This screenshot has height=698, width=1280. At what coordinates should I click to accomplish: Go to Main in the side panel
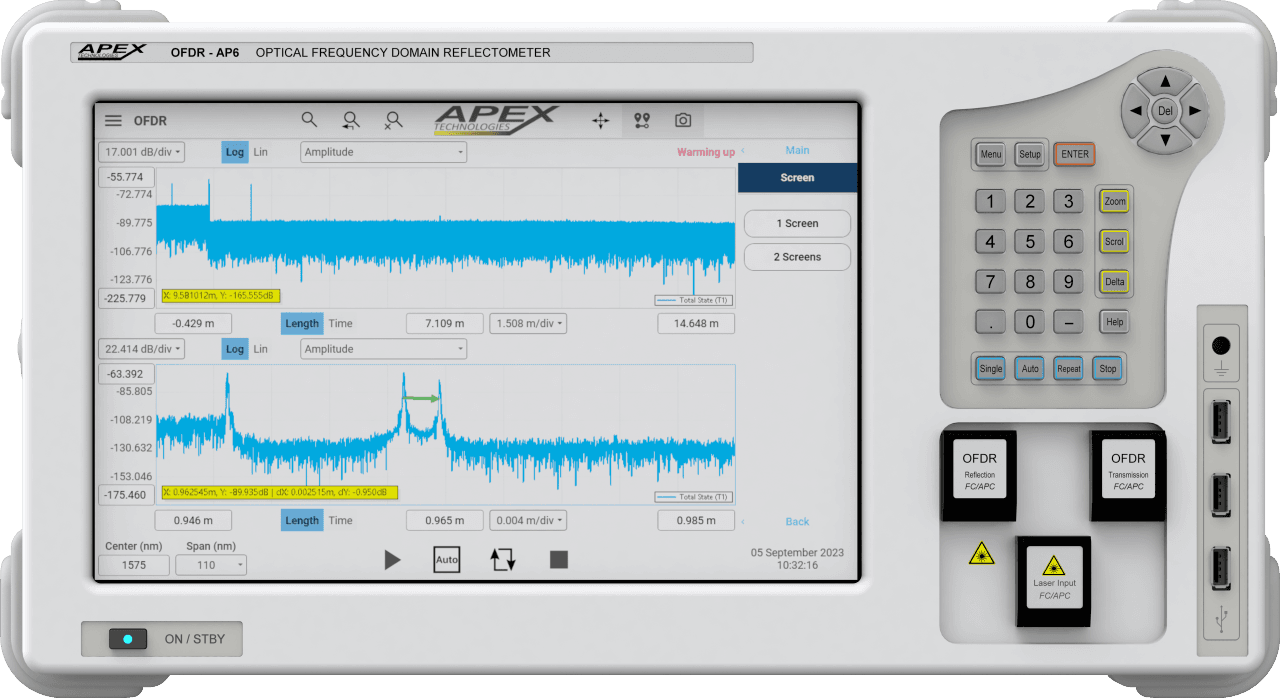click(797, 151)
